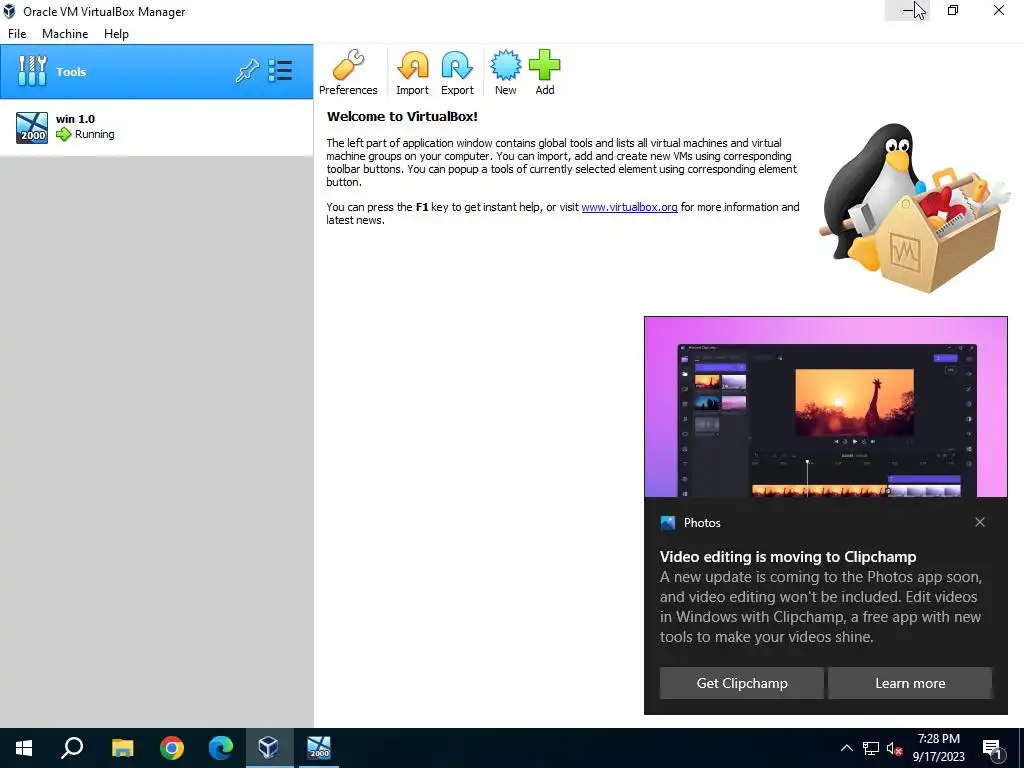Open the Machine menu
This screenshot has height=768, width=1024.
click(65, 34)
